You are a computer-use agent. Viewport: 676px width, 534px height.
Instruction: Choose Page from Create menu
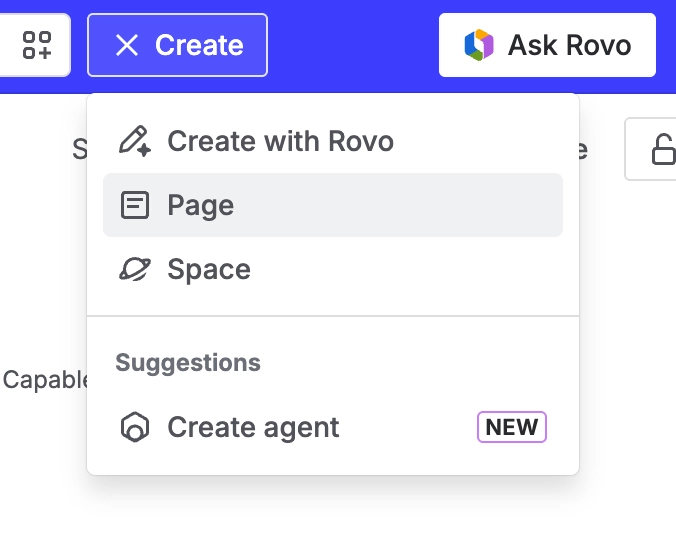click(333, 205)
